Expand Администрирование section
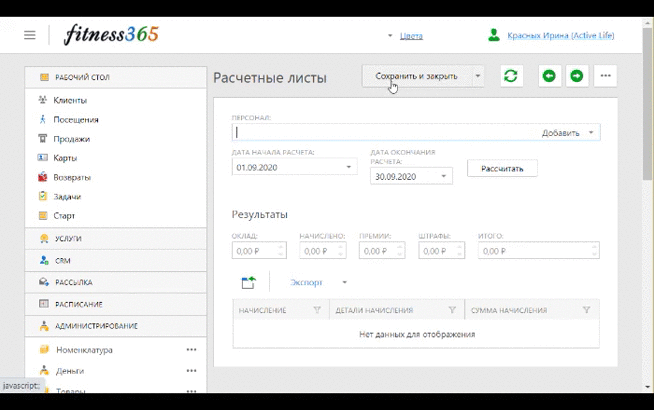654x410 pixels. point(116,326)
